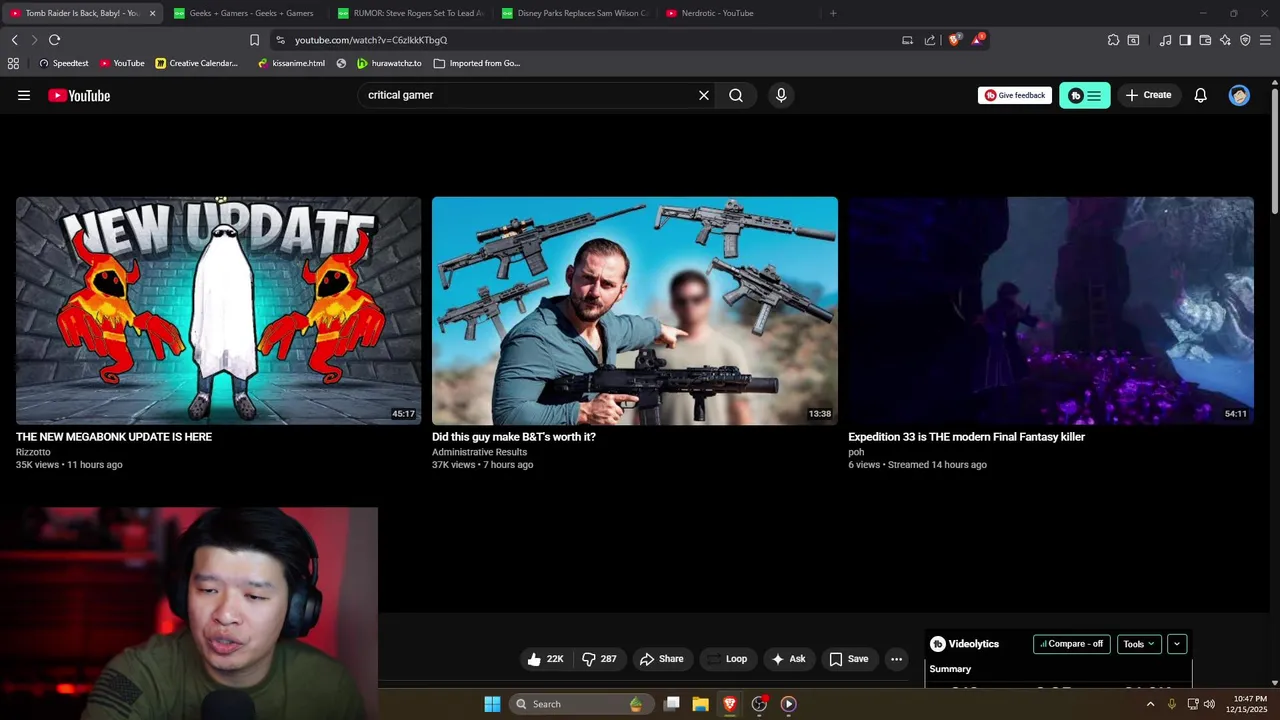
Task: Click the Create button
Action: tap(1148, 95)
